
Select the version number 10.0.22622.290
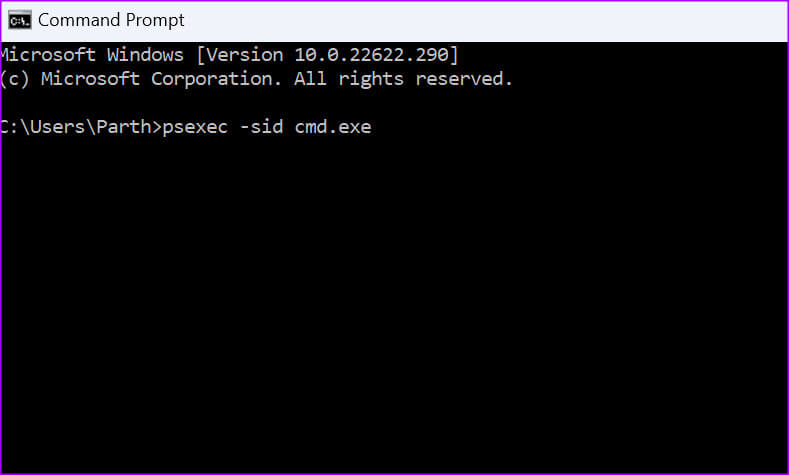372,54
